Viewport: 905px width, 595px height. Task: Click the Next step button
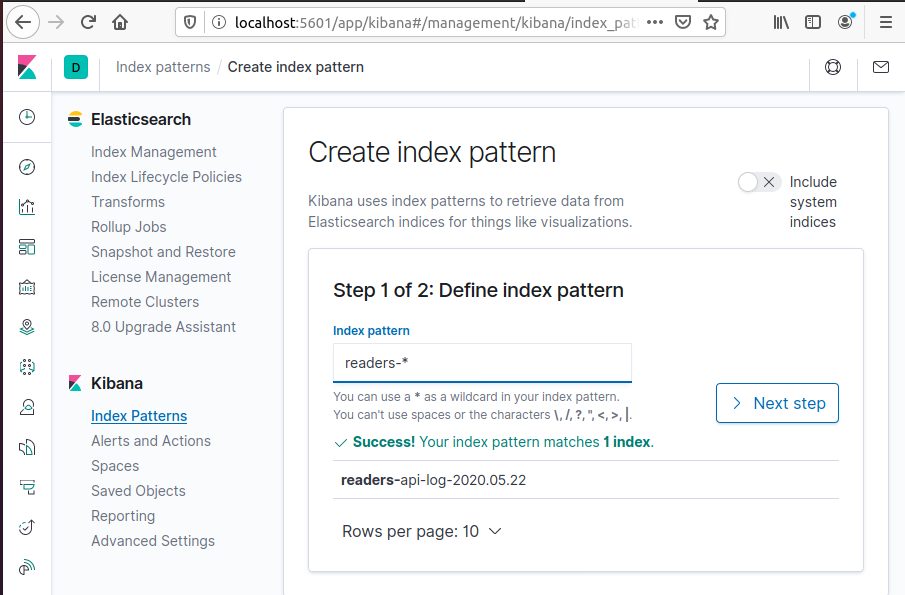pos(777,403)
